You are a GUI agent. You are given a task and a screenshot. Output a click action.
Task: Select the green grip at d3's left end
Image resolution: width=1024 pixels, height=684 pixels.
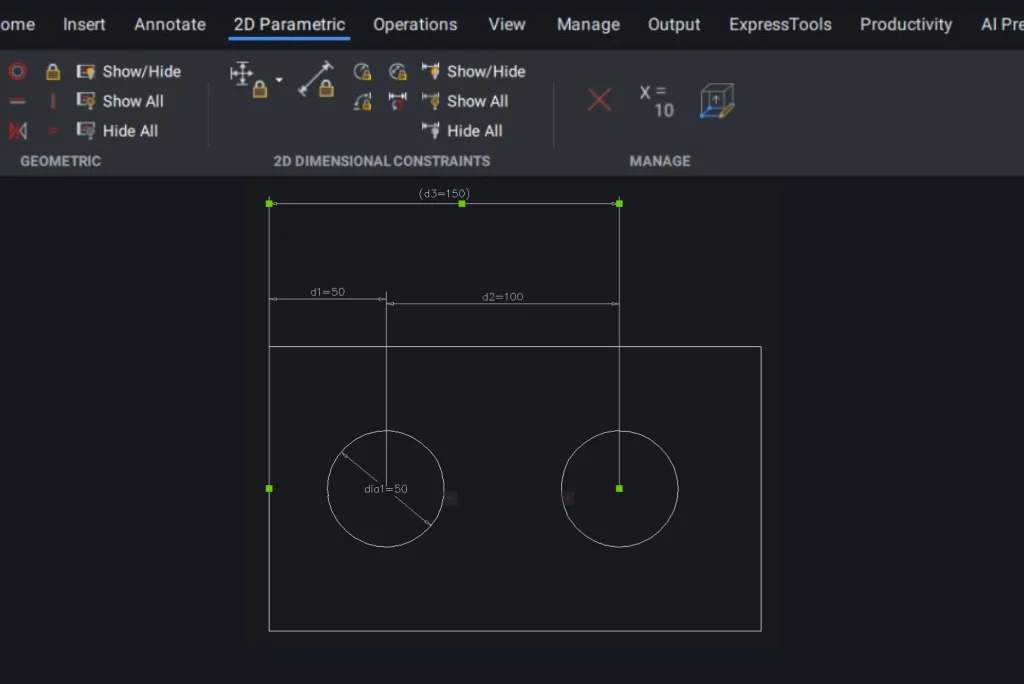tap(269, 204)
